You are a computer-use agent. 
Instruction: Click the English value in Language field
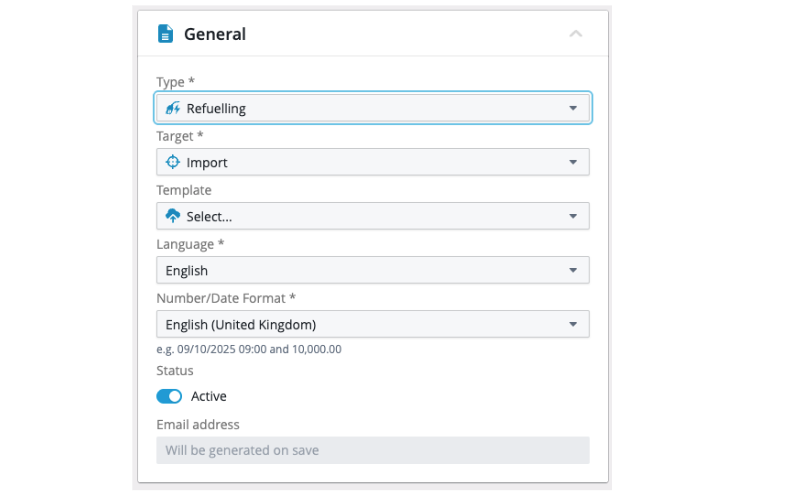187,270
